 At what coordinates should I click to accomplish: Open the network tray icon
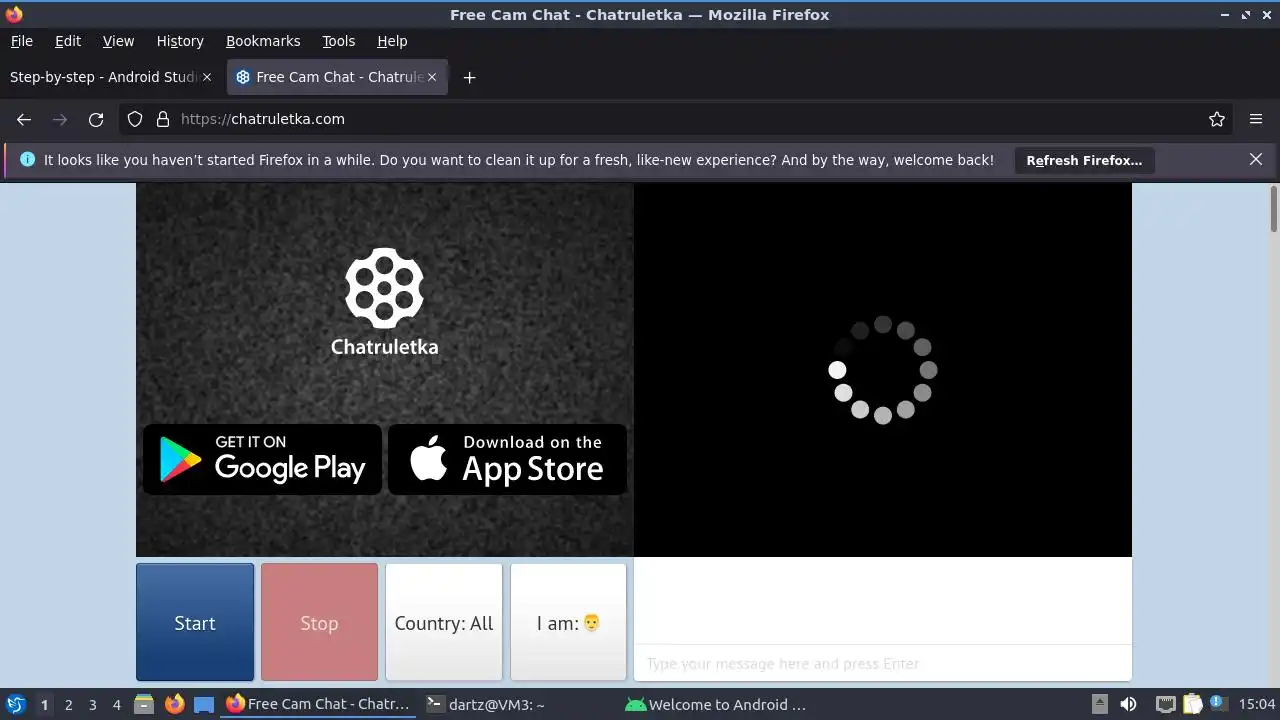pyautogui.click(x=1165, y=704)
